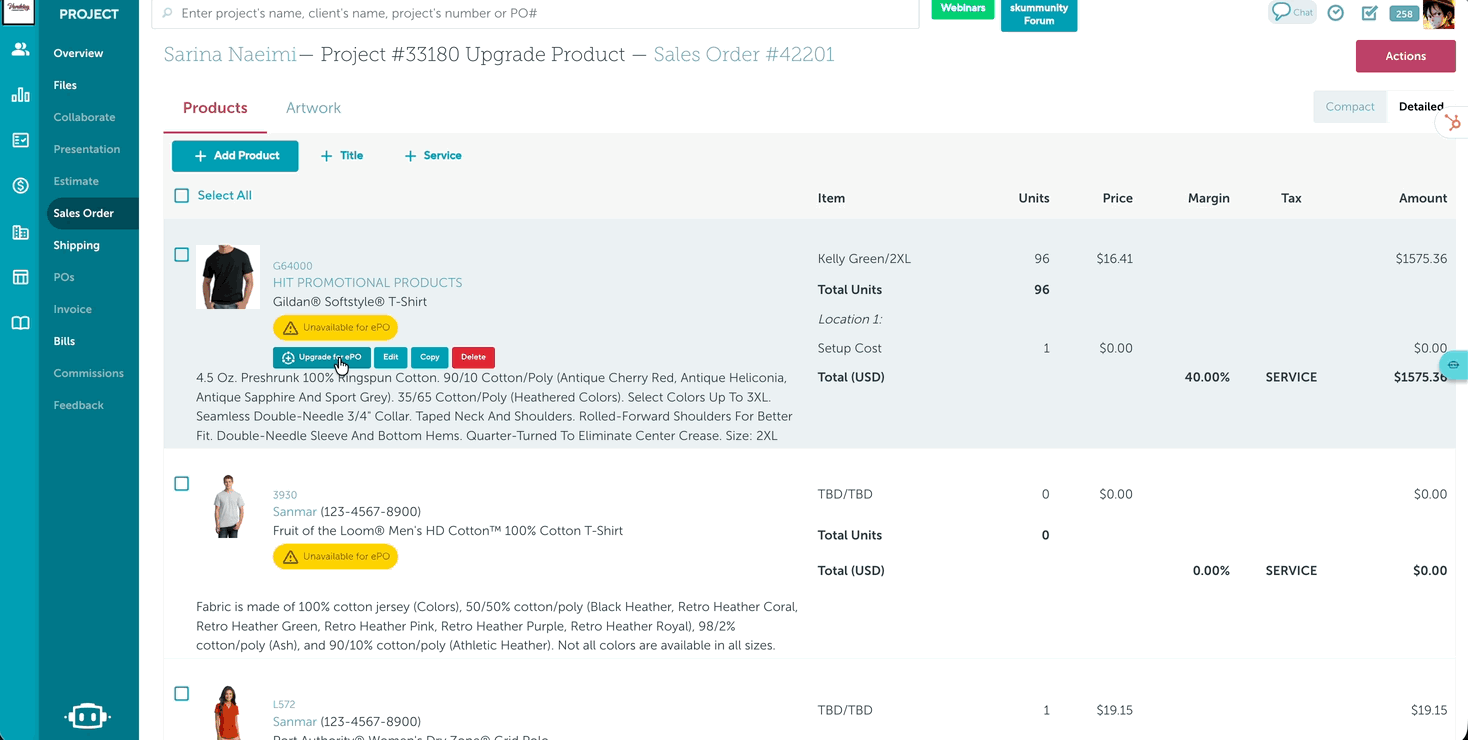Click the orange HubSpot icon
The image size is (1468, 740).
pos(1452,123)
